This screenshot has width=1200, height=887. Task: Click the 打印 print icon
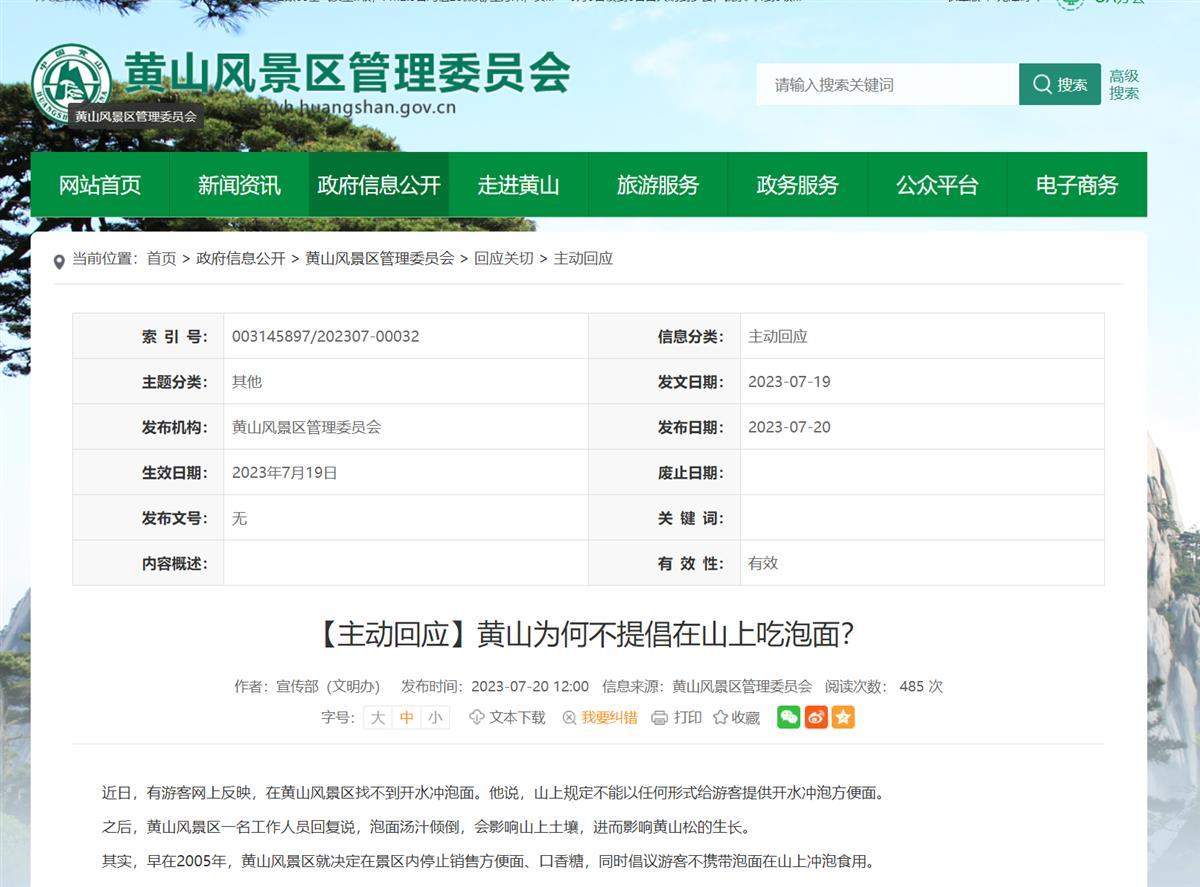[660, 717]
